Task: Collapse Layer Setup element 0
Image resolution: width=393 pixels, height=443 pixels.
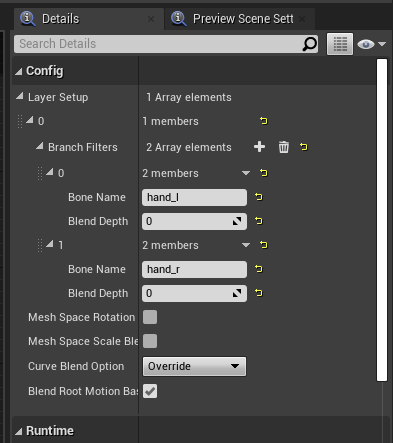Action: 30,120
